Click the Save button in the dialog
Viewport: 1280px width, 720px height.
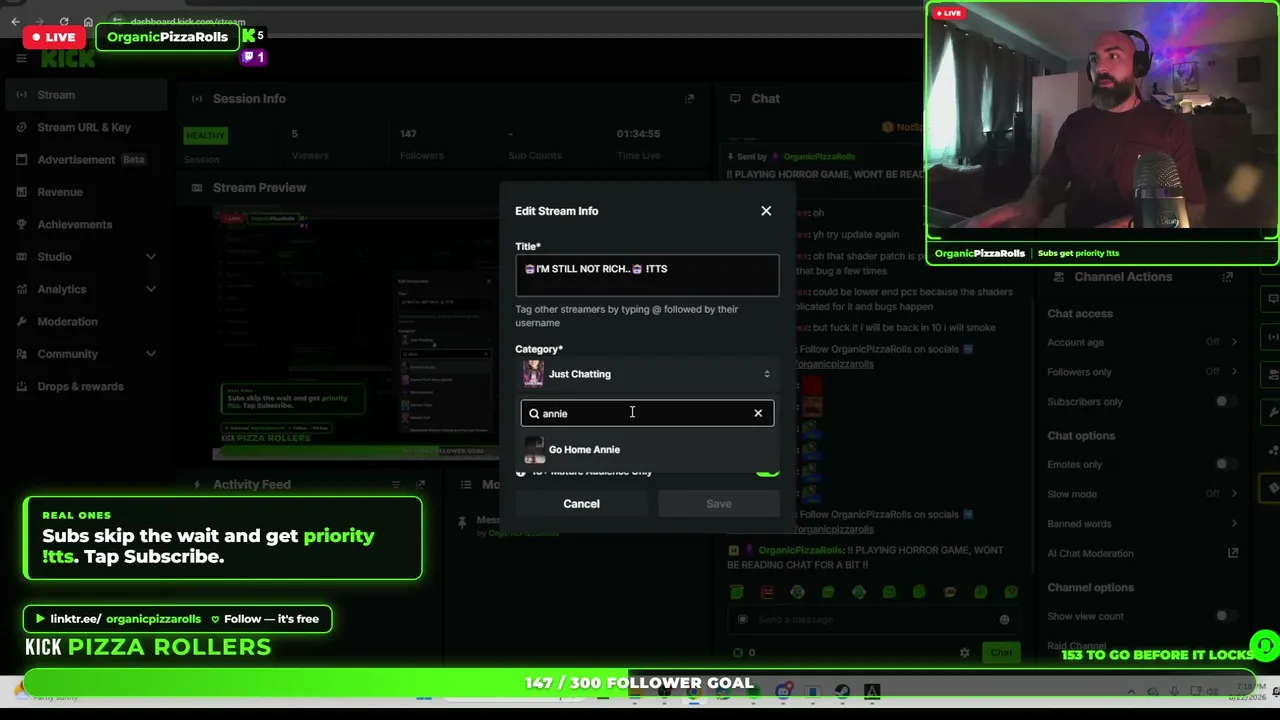(x=719, y=504)
